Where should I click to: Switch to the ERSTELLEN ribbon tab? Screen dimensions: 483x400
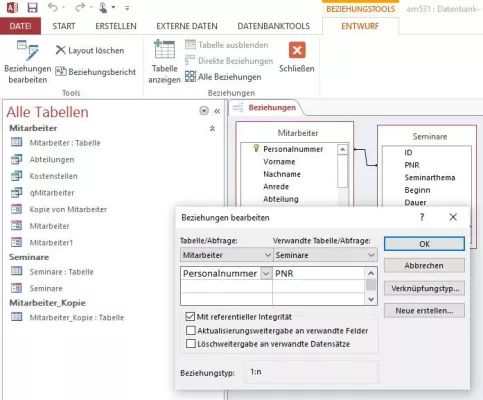(x=116, y=26)
